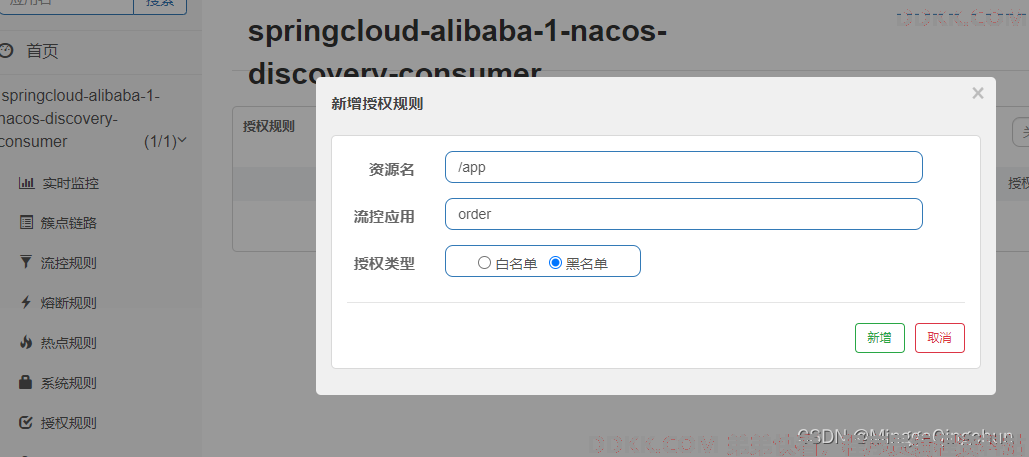The height and width of the screenshot is (457, 1029).
Task: Open the 首页 link in sidebar
Action: point(43,51)
